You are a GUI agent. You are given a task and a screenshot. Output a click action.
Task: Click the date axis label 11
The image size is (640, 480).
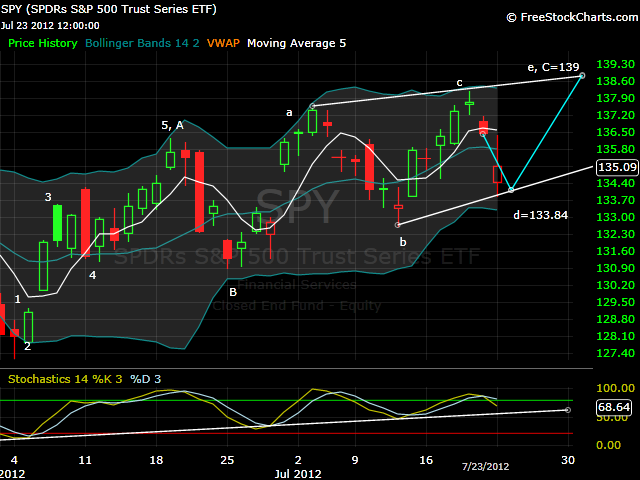[x=85, y=460]
